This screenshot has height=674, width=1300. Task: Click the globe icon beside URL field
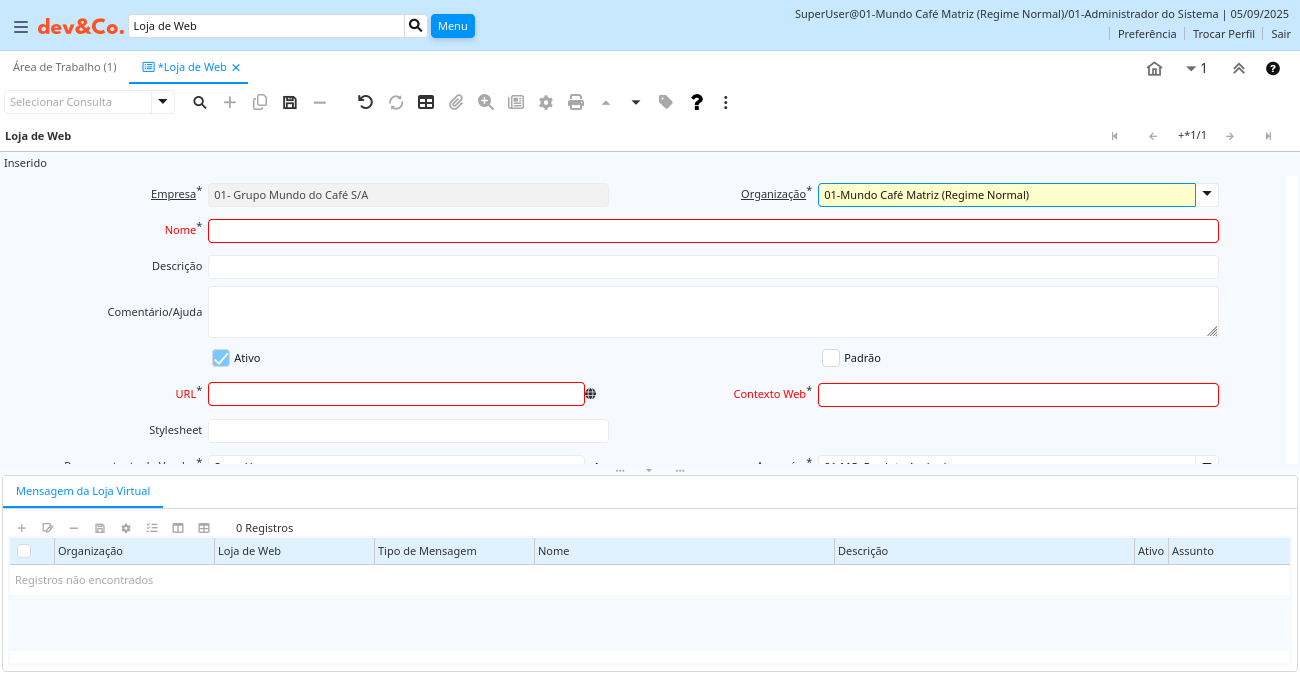[591, 394]
